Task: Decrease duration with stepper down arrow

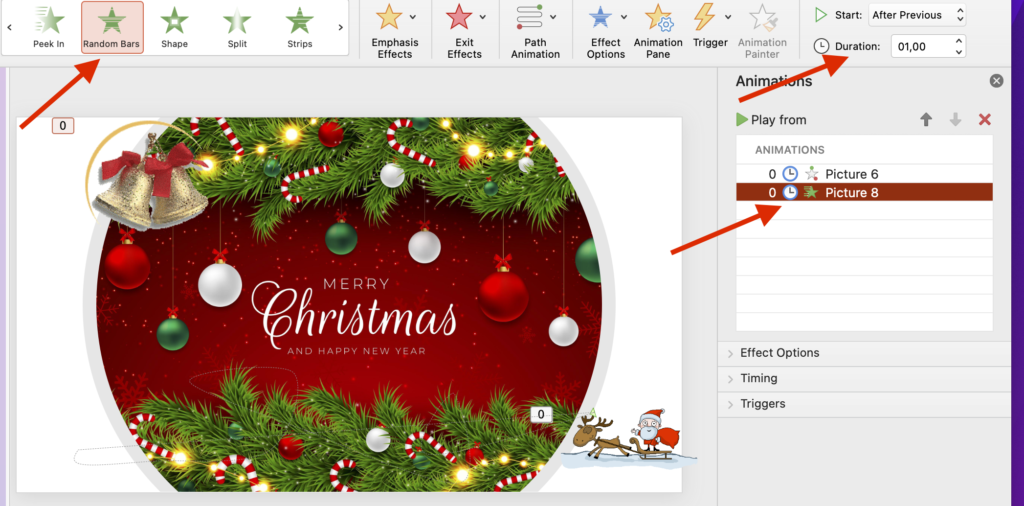Action: [958, 52]
